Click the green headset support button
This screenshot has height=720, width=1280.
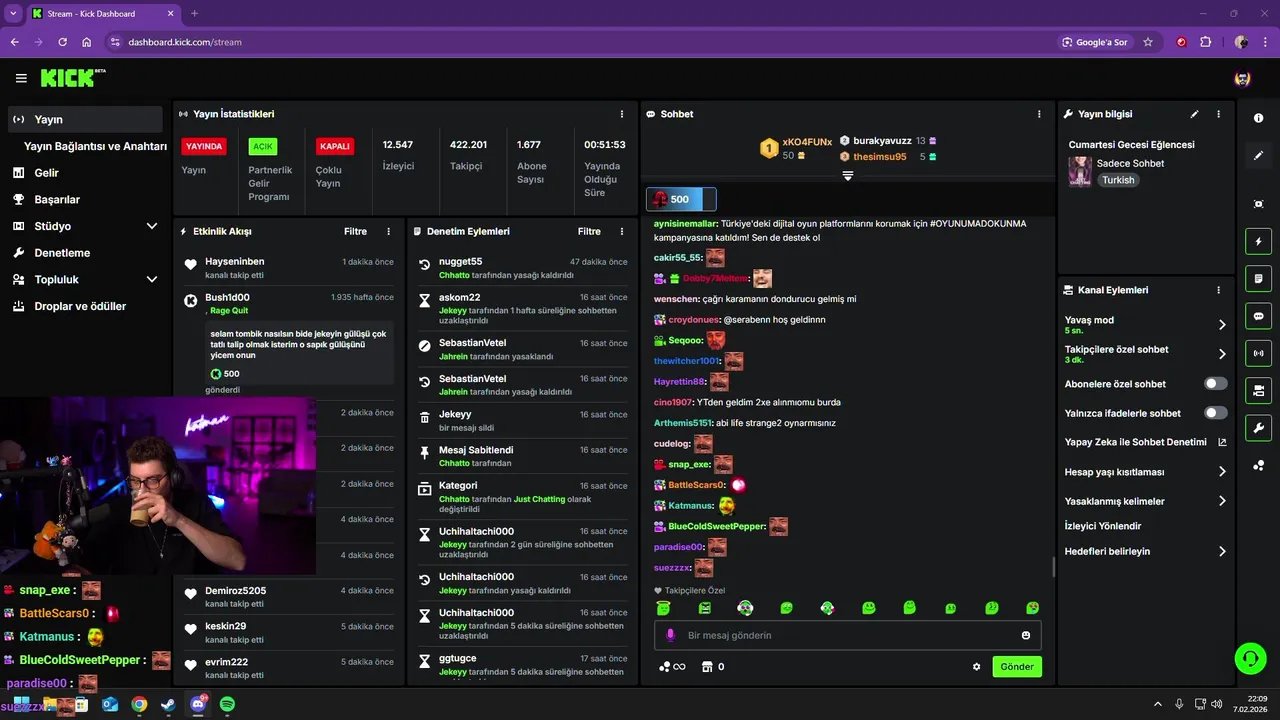[1251, 658]
